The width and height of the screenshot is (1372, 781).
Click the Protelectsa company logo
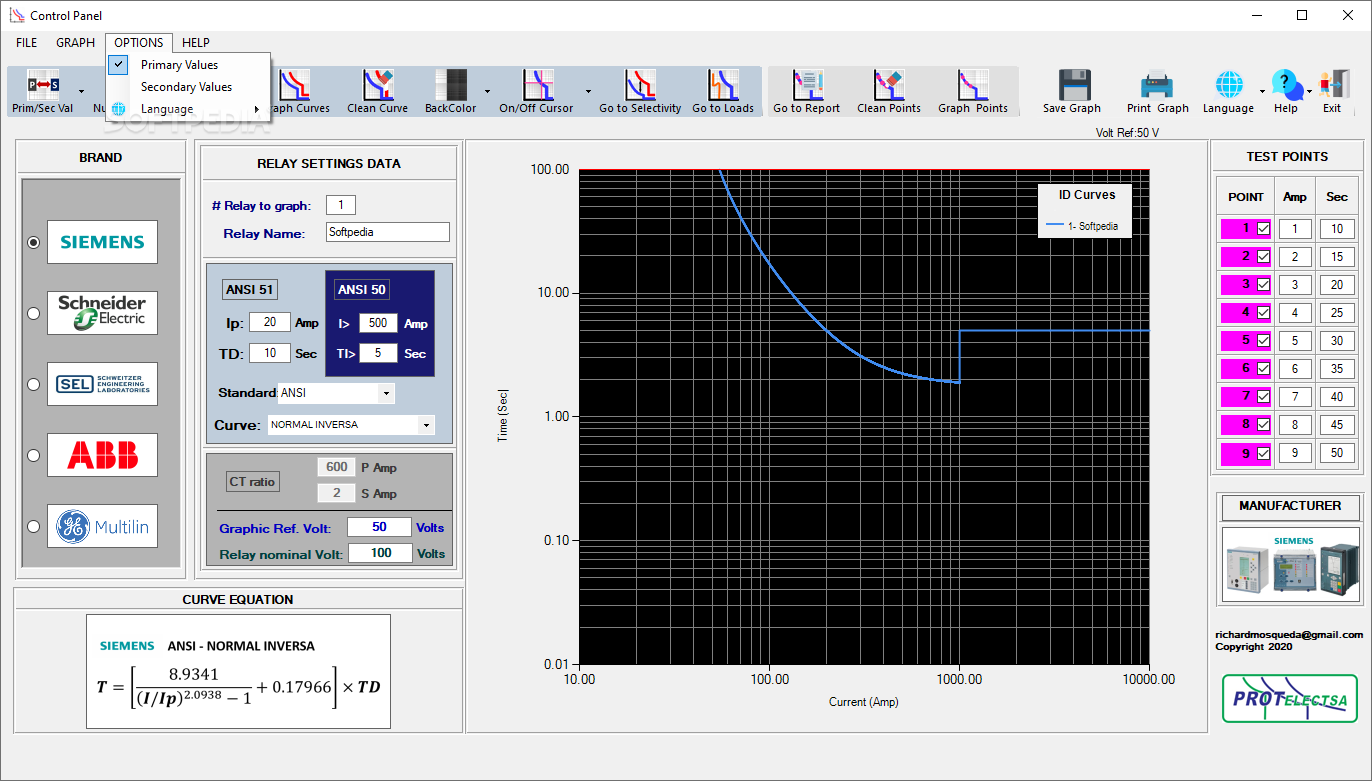point(1290,697)
